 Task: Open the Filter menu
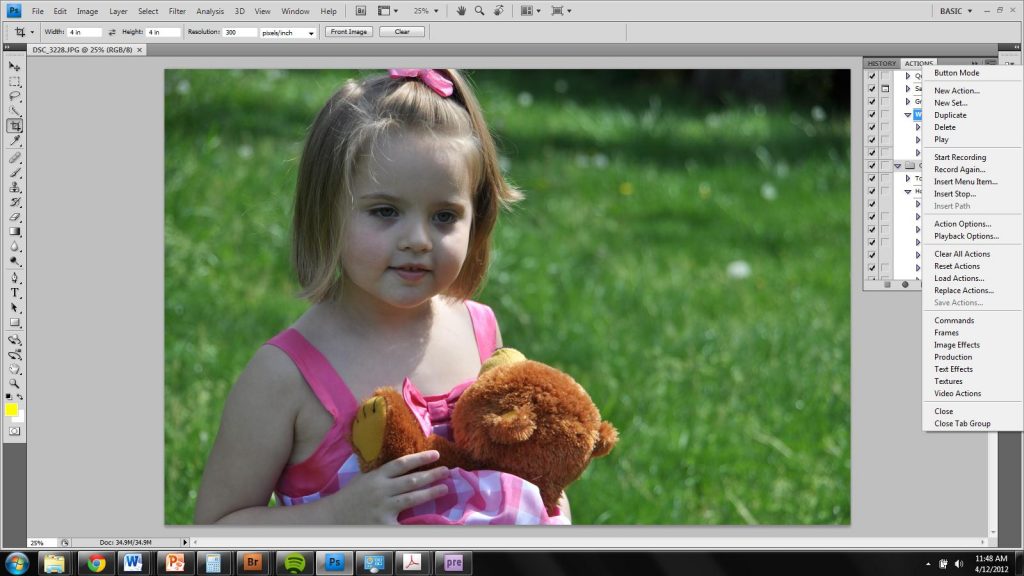tap(177, 11)
